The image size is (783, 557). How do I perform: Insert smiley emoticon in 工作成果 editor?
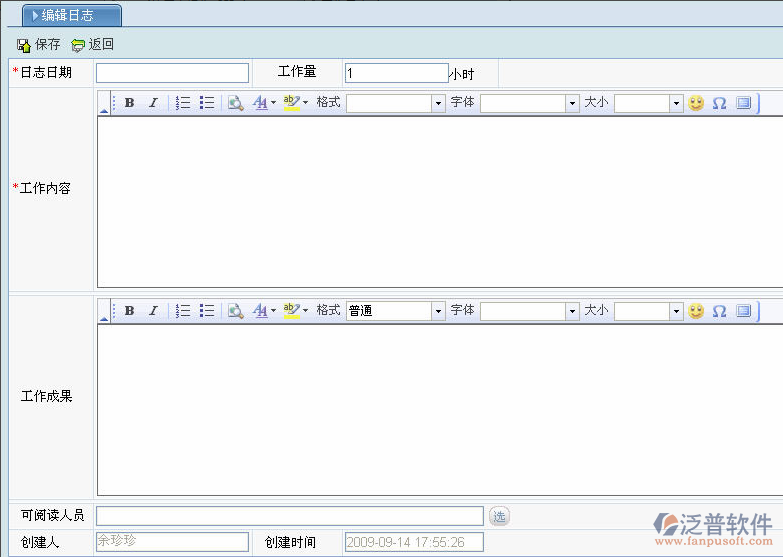(696, 311)
